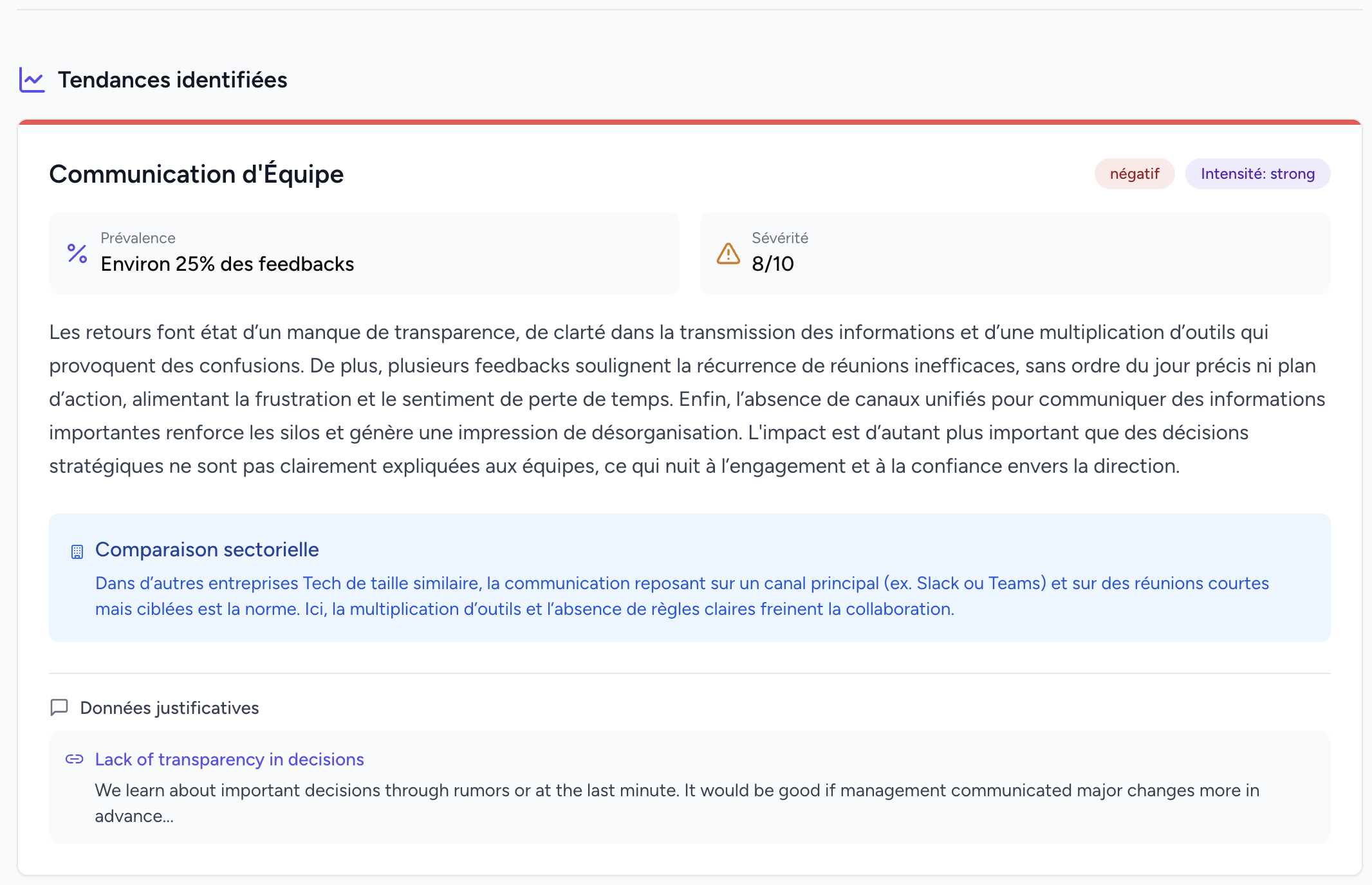Click the feedback excerpt about rumors
The image size is (1372, 885).
point(677,803)
